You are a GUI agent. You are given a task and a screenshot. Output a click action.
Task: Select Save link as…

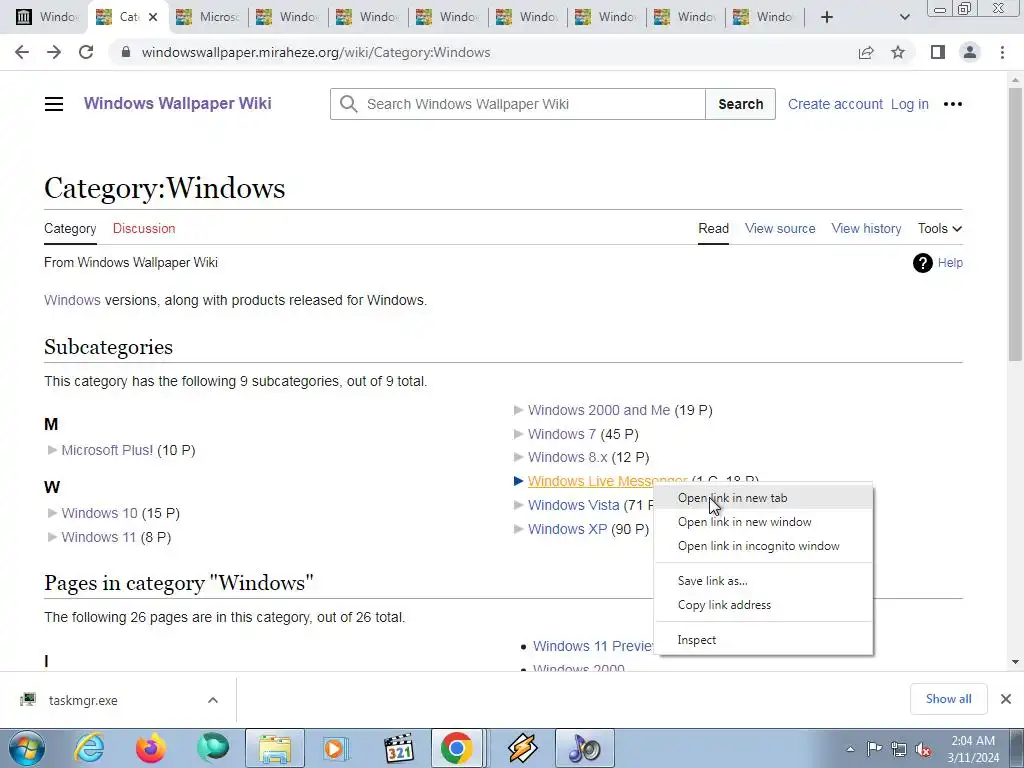point(764,581)
